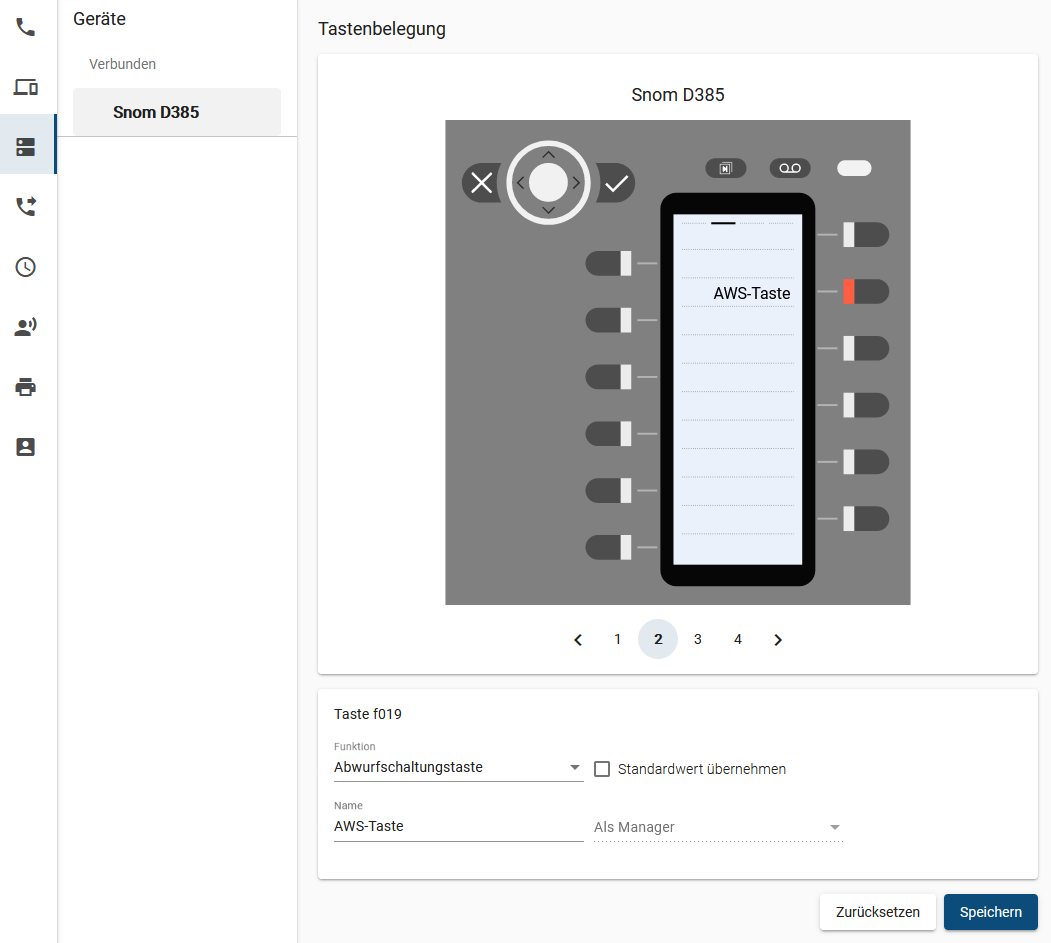Click the navigation down arrow

[548, 210]
